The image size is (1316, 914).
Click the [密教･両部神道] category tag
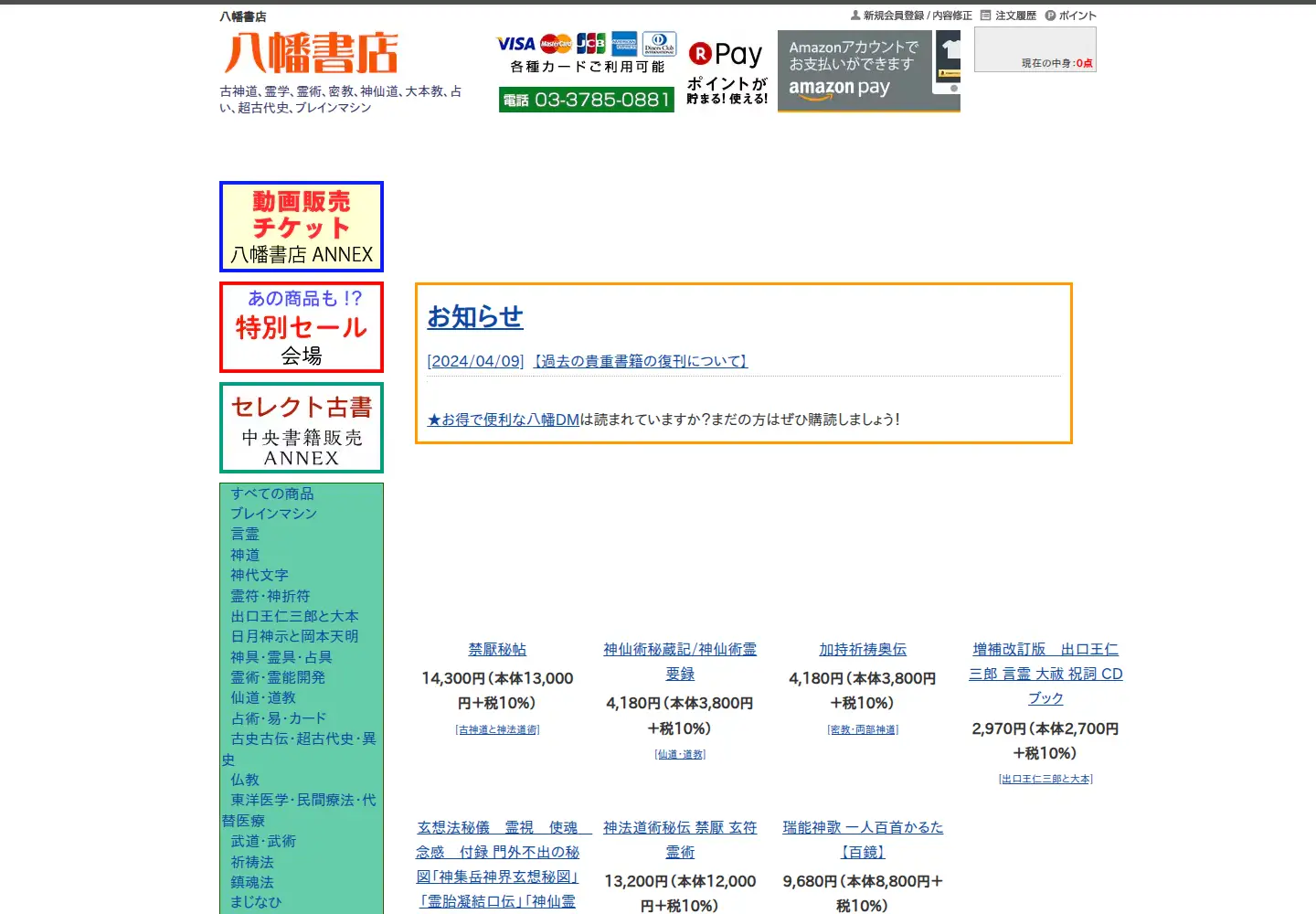pos(863,729)
